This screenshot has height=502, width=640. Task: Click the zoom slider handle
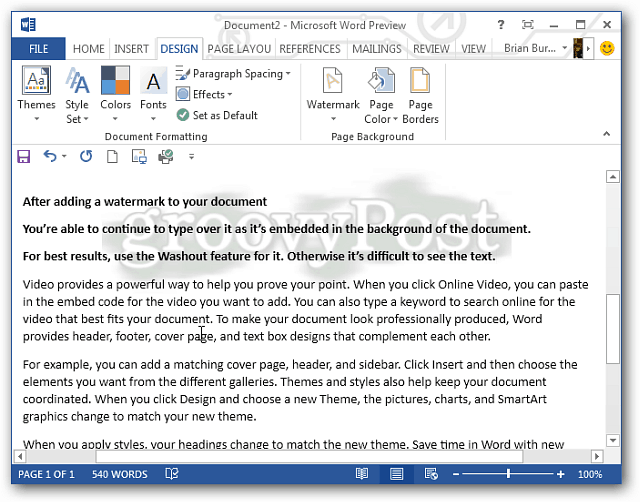[508, 474]
